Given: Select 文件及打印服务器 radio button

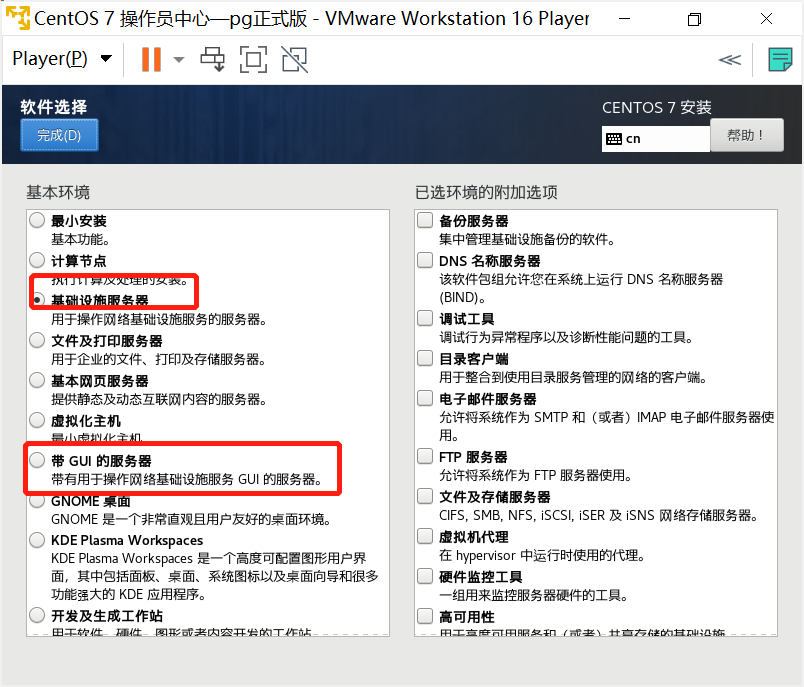Looking at the screenshot, I should coord(37,340).
